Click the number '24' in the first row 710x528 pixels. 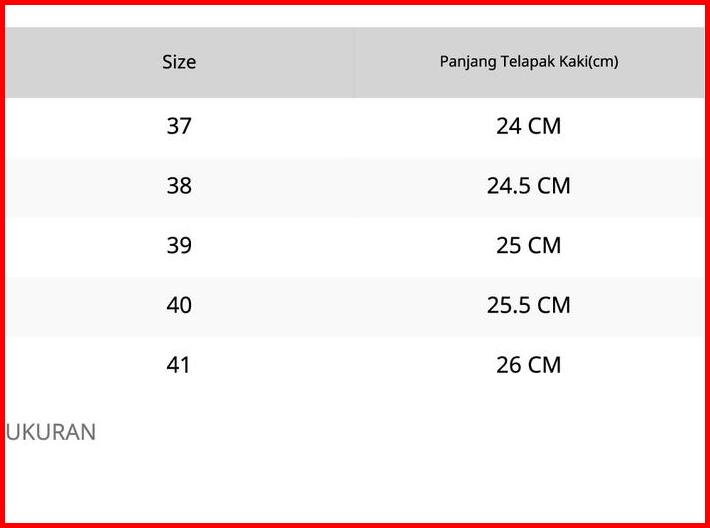pyautogui.click(x=509, y=127)
